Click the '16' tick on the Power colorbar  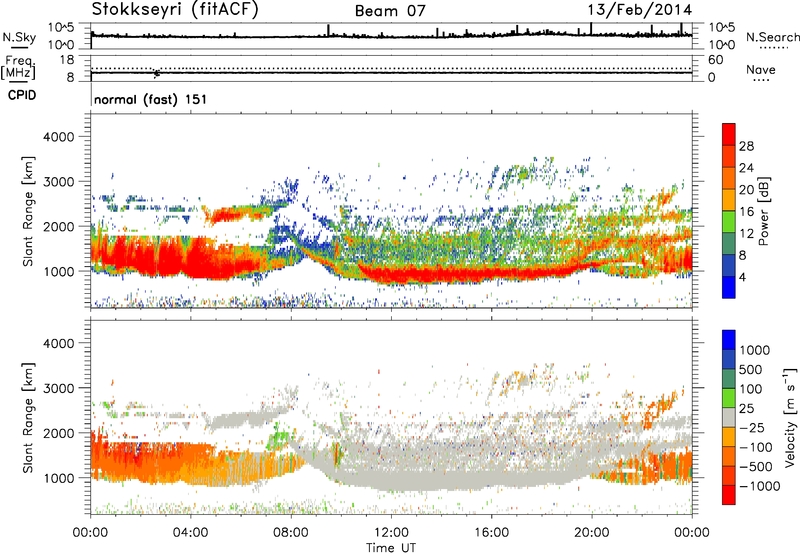point(746,212)
